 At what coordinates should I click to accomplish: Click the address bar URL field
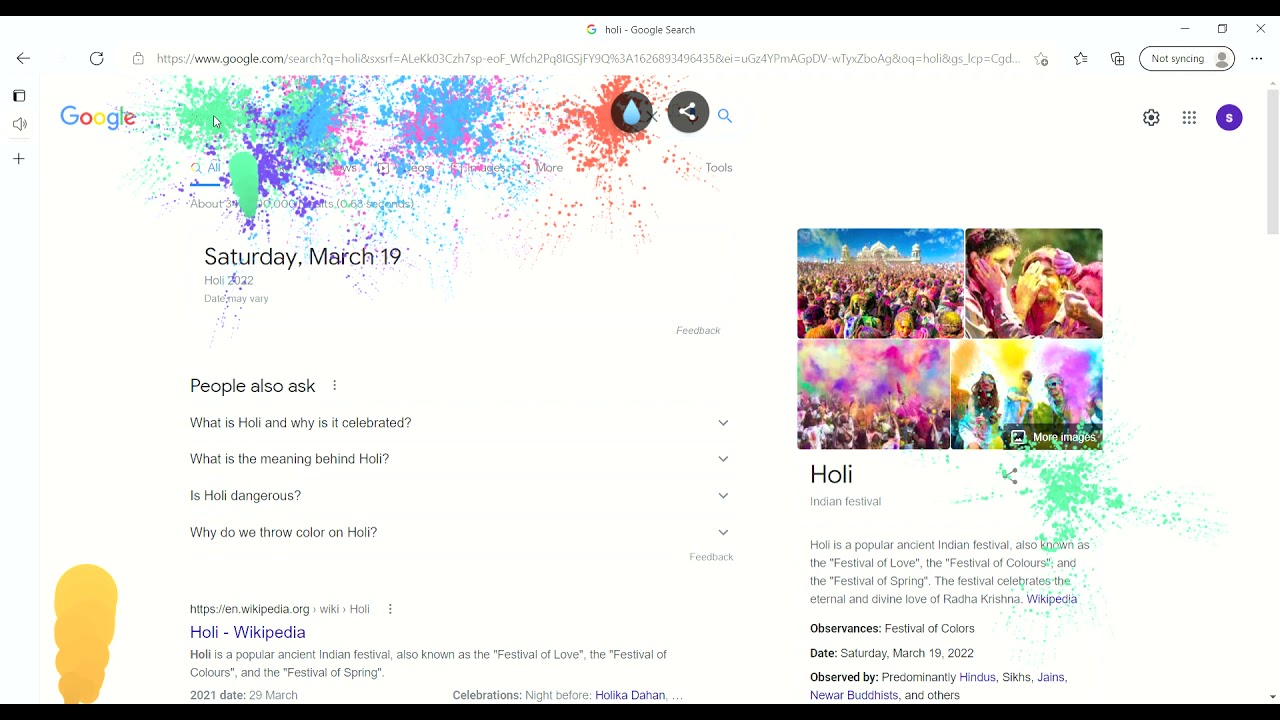(588, 59)
